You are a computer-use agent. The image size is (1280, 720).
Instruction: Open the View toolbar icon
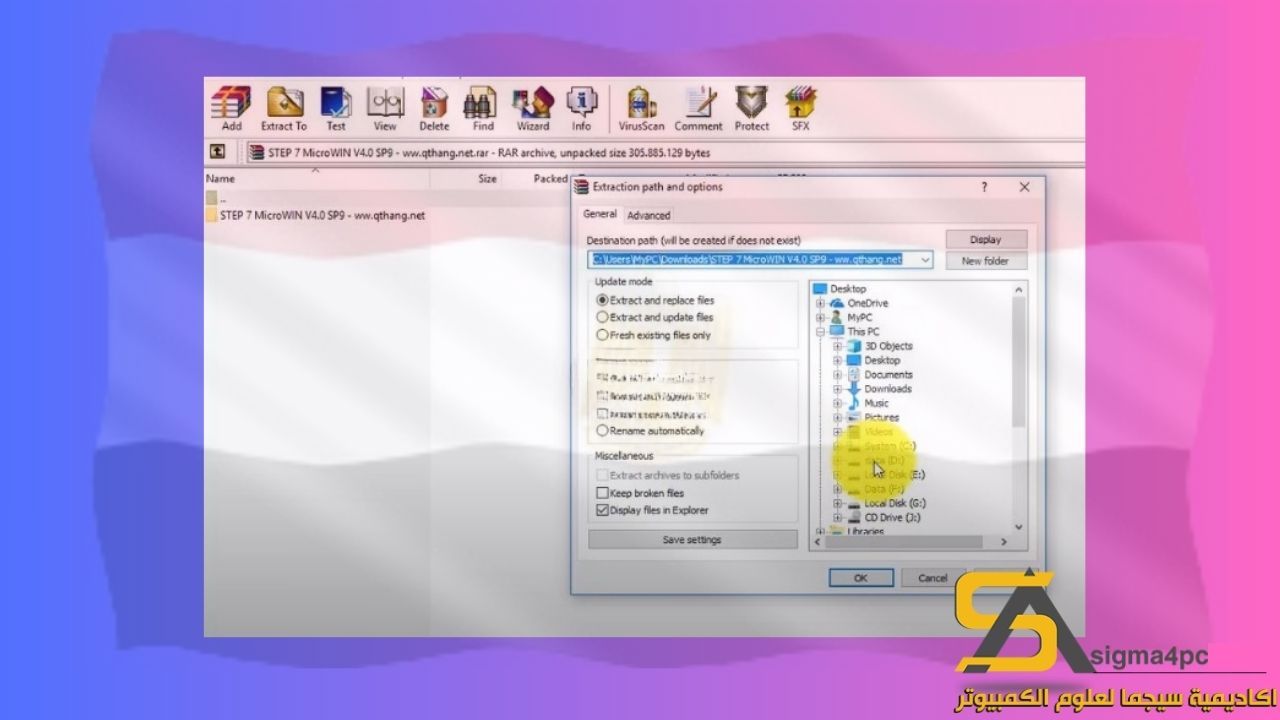point(385,107)
